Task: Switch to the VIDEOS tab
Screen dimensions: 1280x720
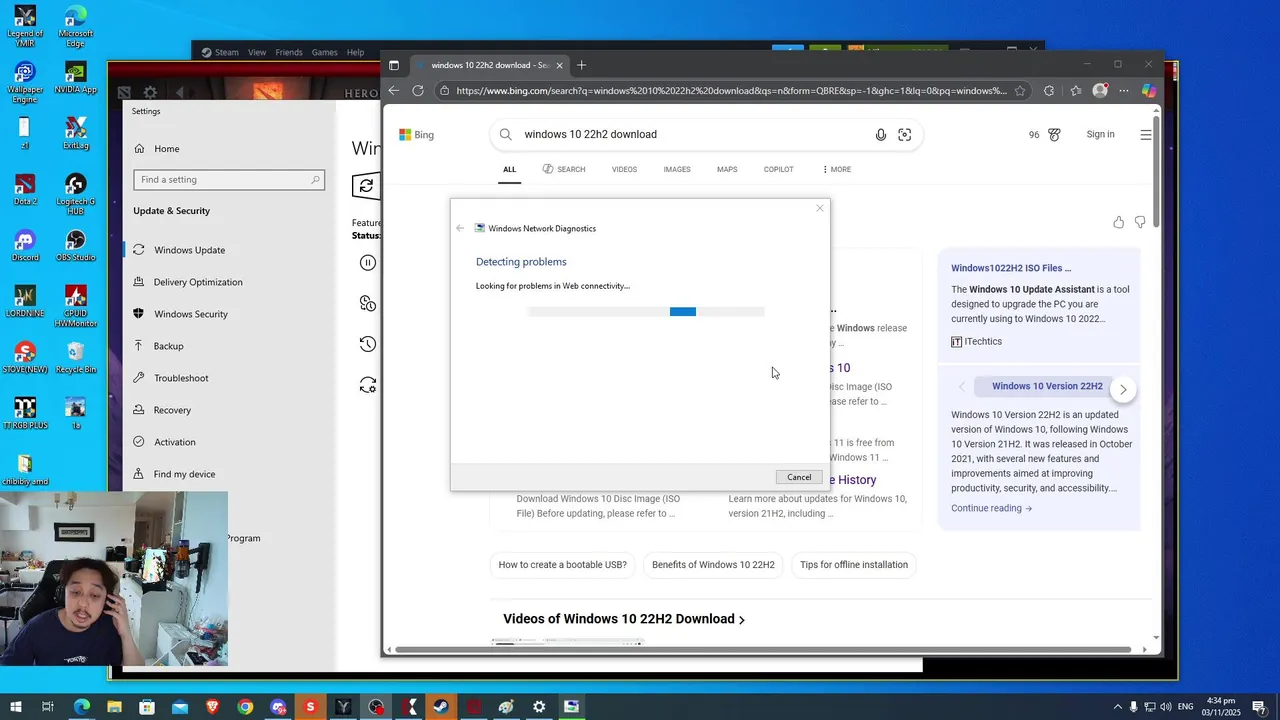Action: pyautogui.click(x=624, y=169)
